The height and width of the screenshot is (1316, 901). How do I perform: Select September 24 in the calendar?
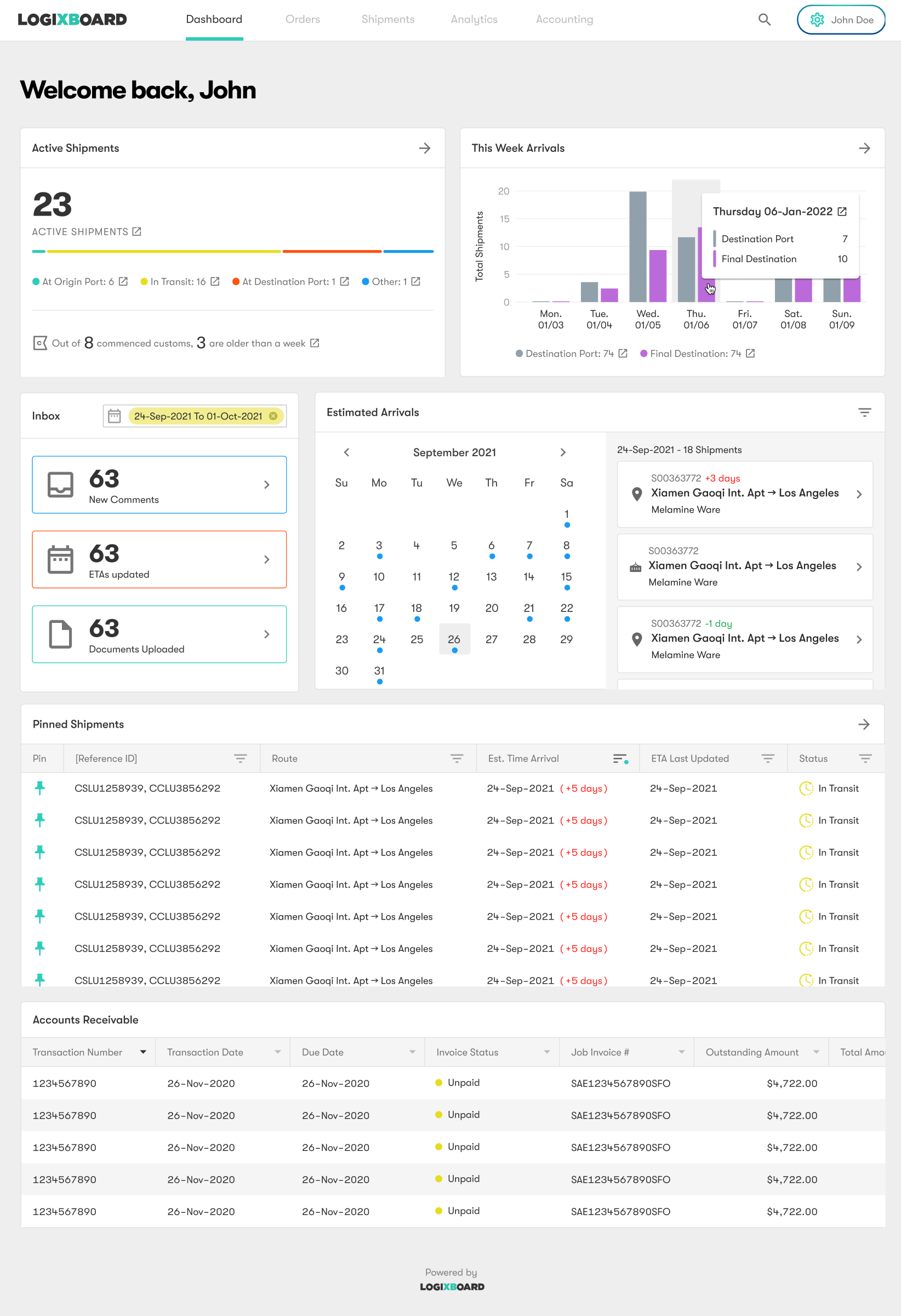(379, 639)
